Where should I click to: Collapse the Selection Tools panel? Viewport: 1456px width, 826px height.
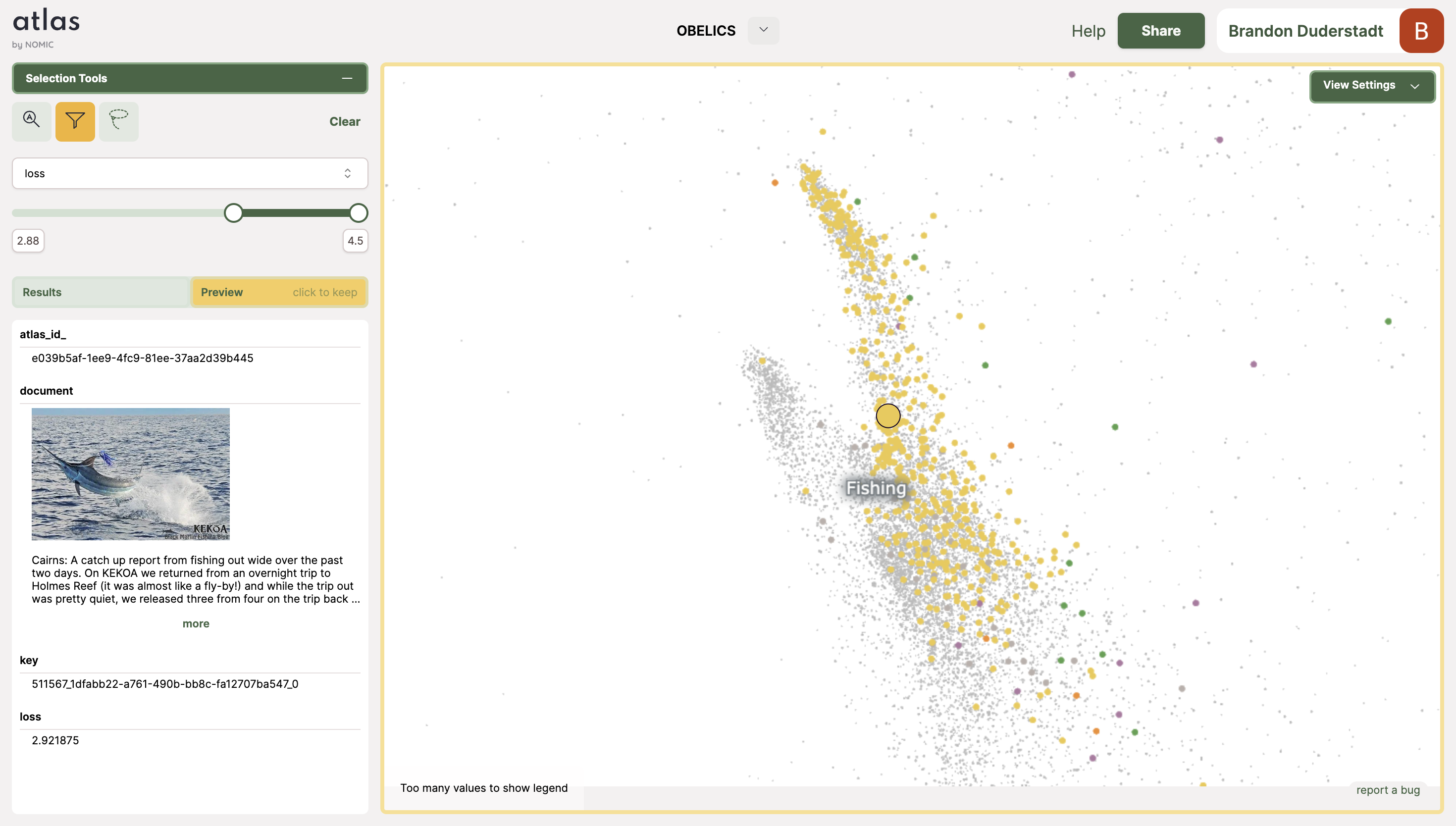point(347,78)
